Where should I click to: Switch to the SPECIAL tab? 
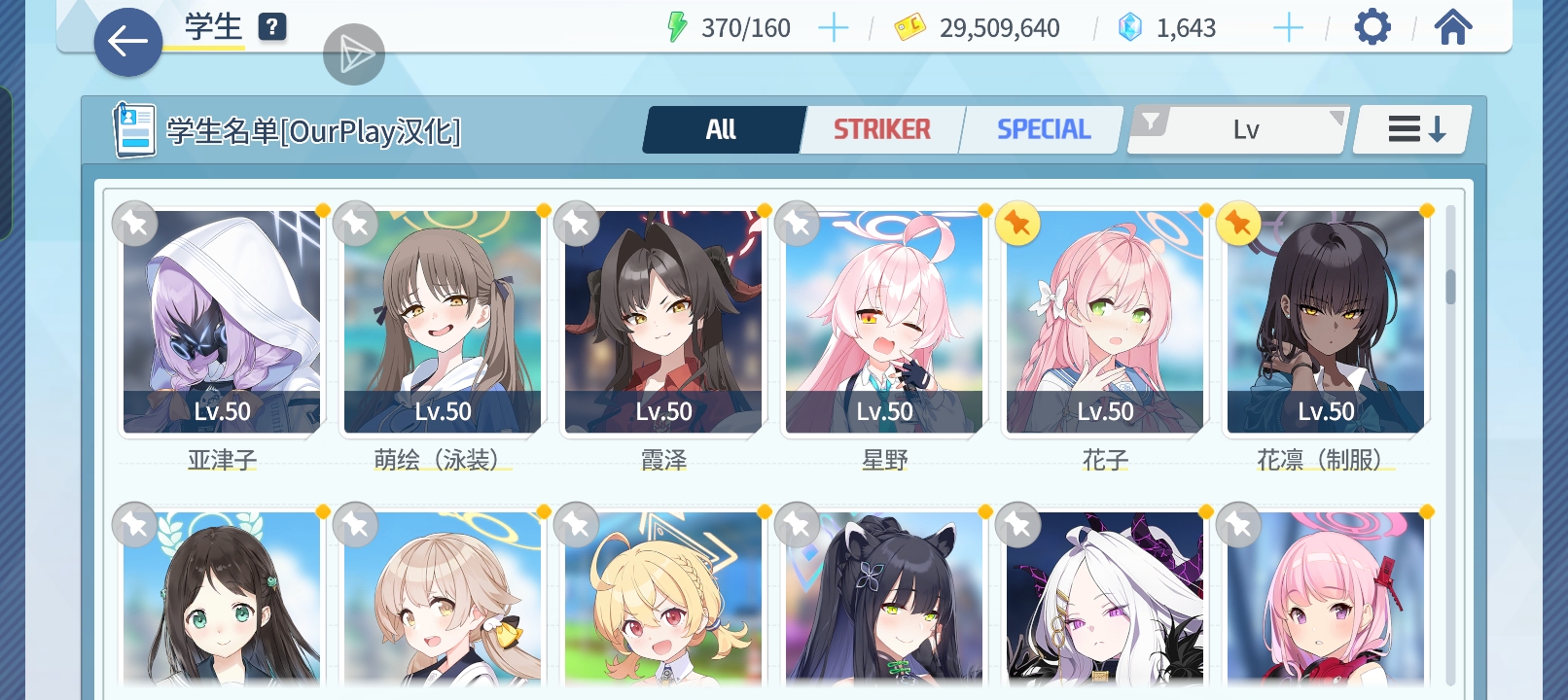click(1043, 129)
